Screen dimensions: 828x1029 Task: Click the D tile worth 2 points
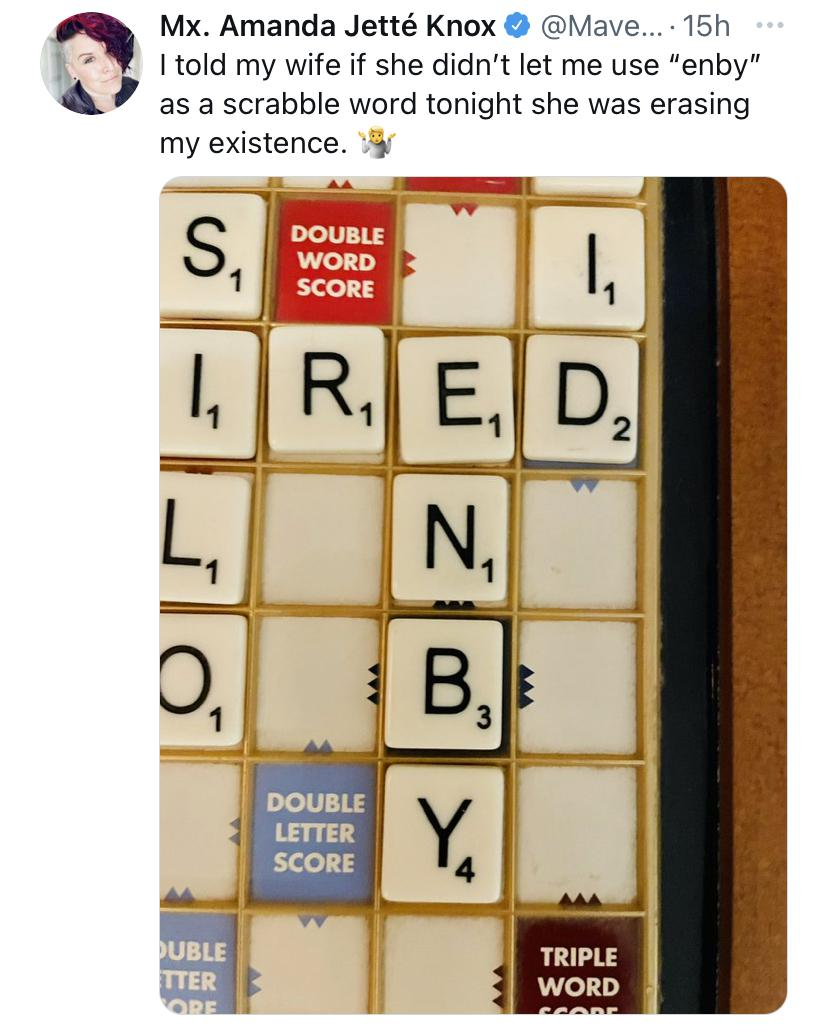click(x=581, y=398)
